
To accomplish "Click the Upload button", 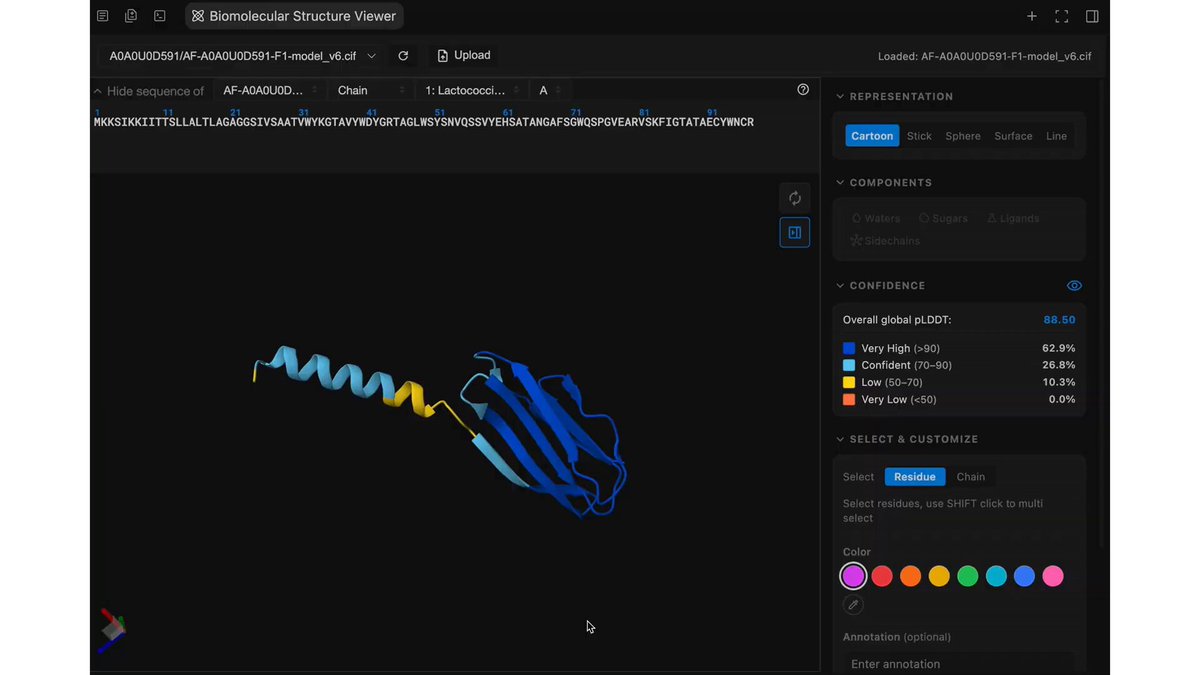I will 464,56.
